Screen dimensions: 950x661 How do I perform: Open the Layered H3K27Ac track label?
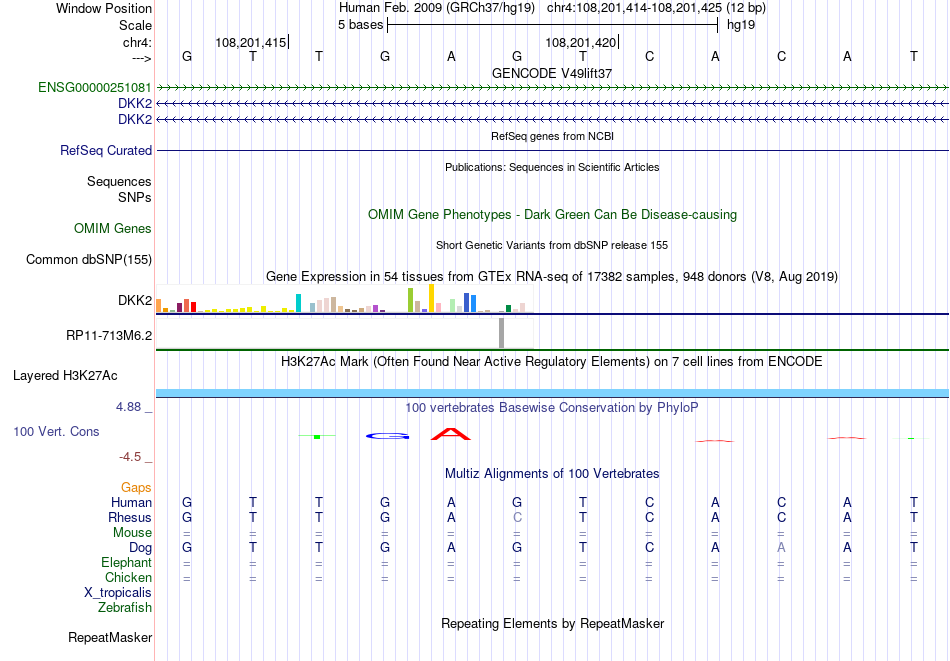click(65, 376)
